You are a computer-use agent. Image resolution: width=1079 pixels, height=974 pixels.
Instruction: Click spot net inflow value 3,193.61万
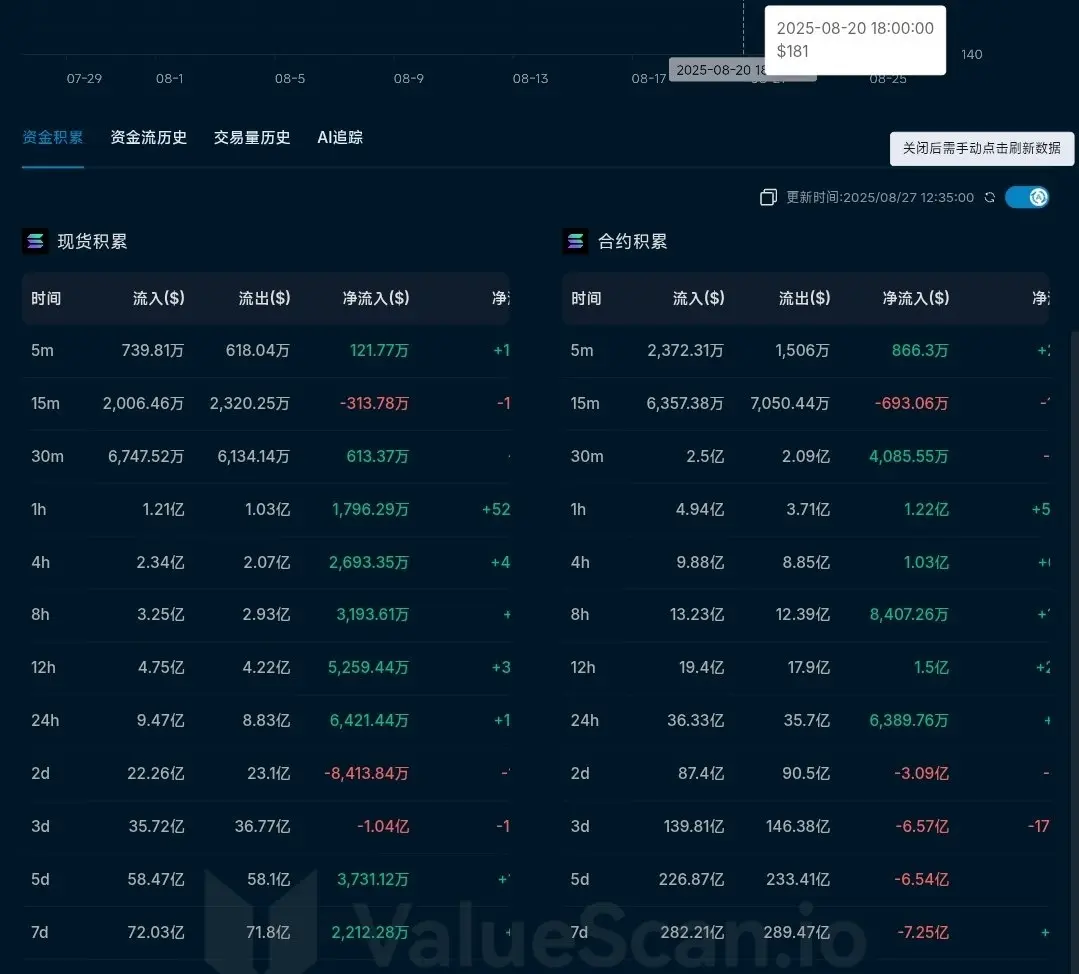click(372, 614)
